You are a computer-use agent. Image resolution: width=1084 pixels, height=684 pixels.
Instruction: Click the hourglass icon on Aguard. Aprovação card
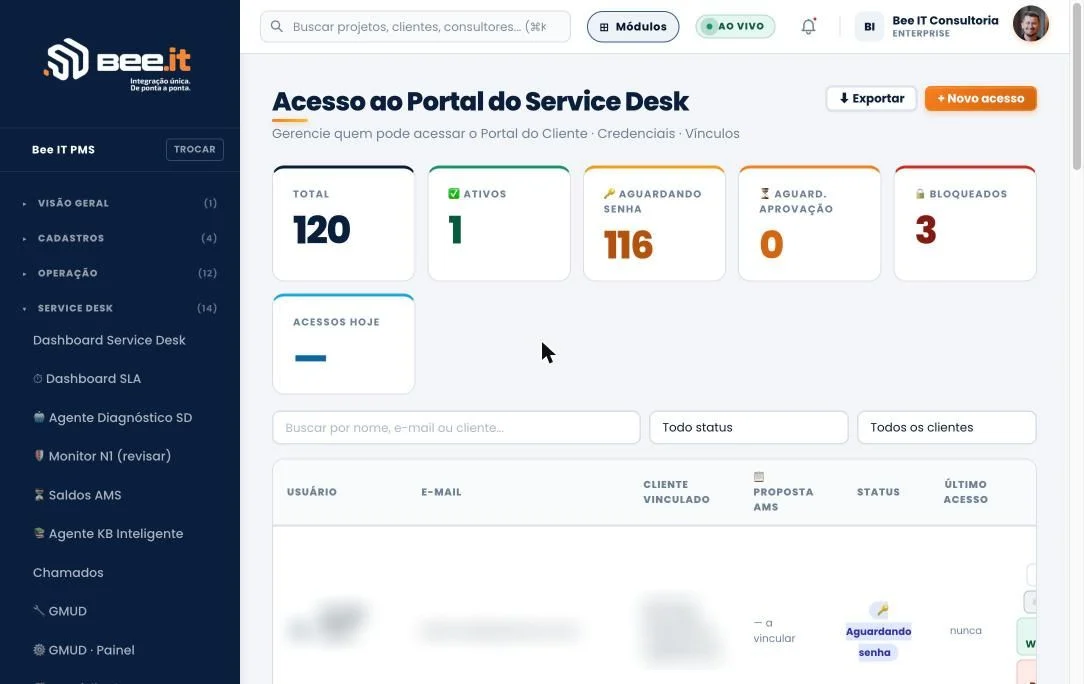tap(765, 194)
